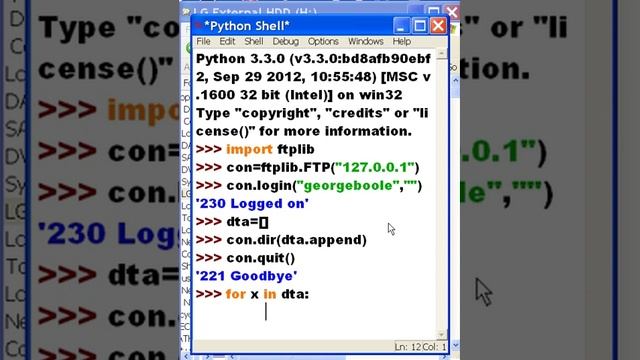
Task: Open the File menu in Python Shell
Action: coord(203,41)
